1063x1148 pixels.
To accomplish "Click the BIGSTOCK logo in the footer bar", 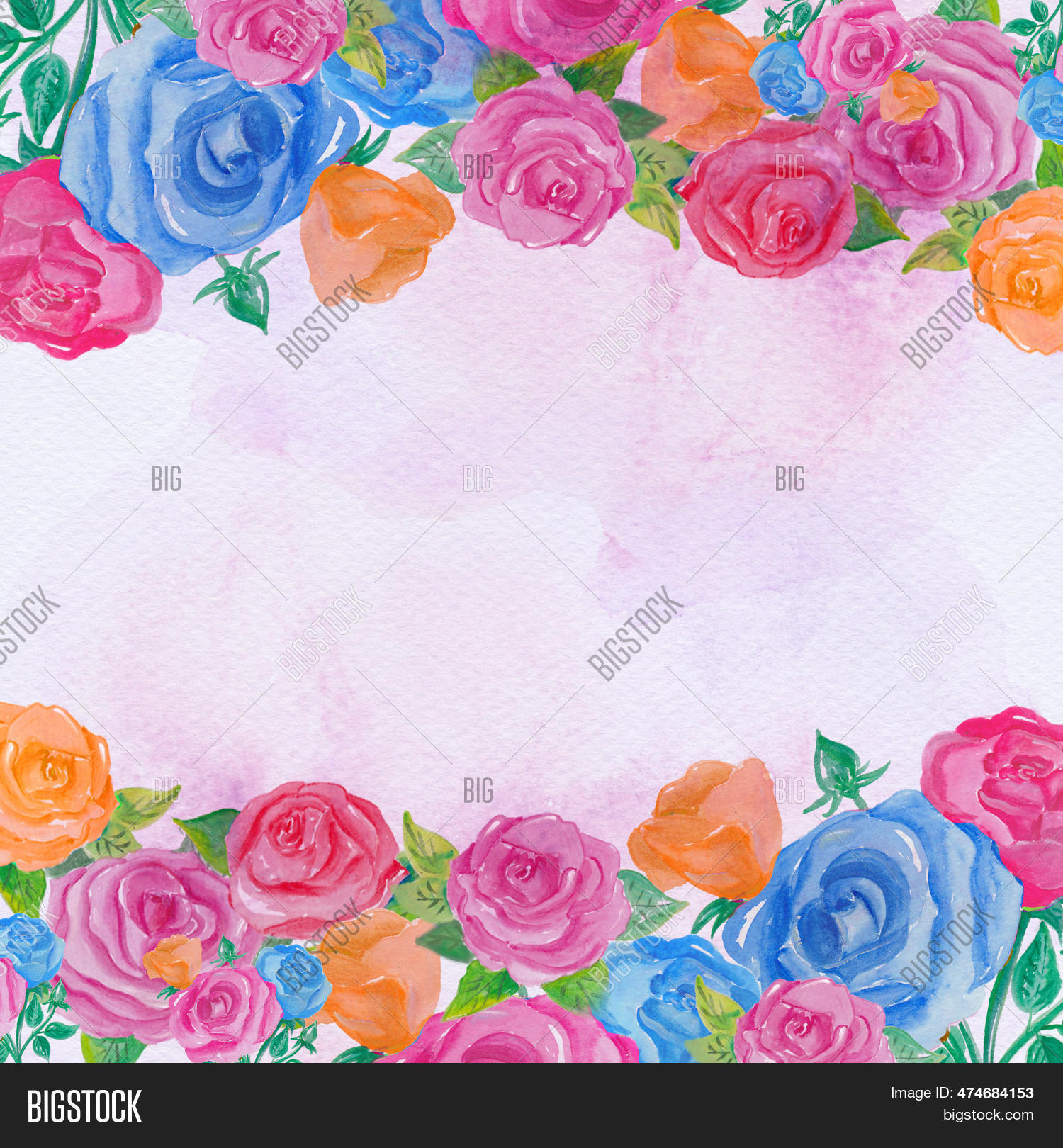I will click(x=84, y=1106).
